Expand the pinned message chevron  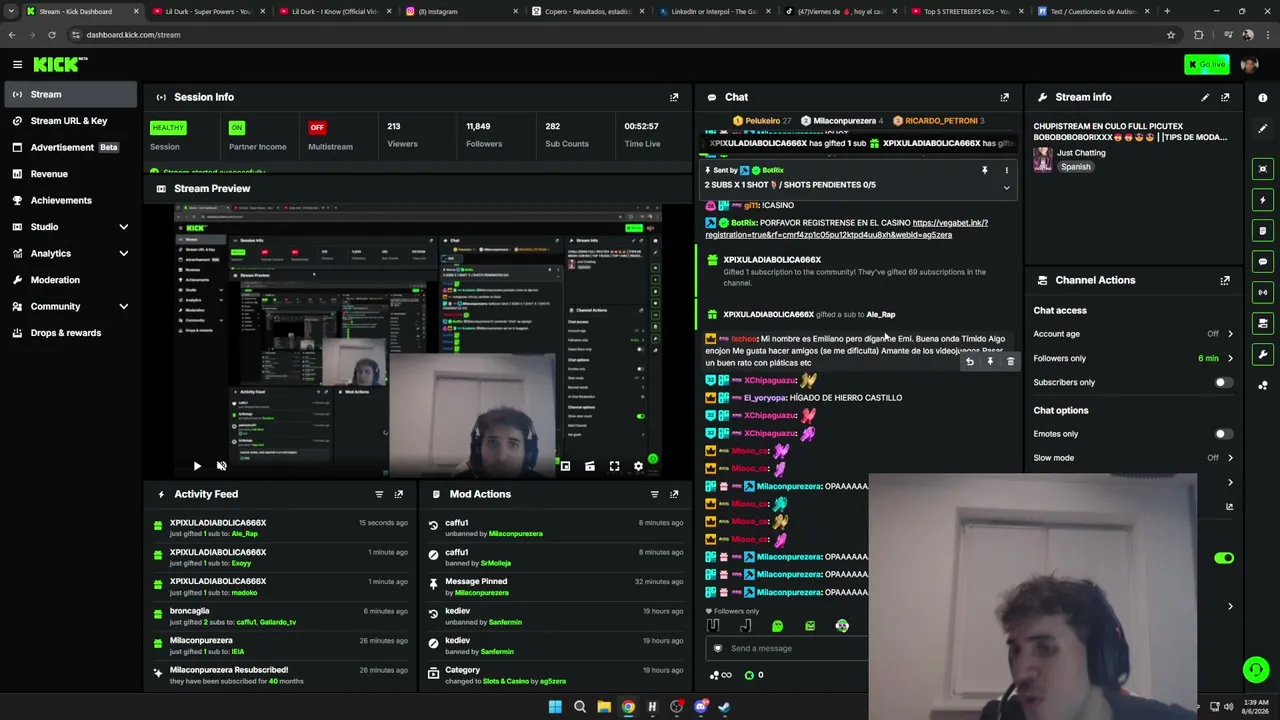coord(1007,187)
